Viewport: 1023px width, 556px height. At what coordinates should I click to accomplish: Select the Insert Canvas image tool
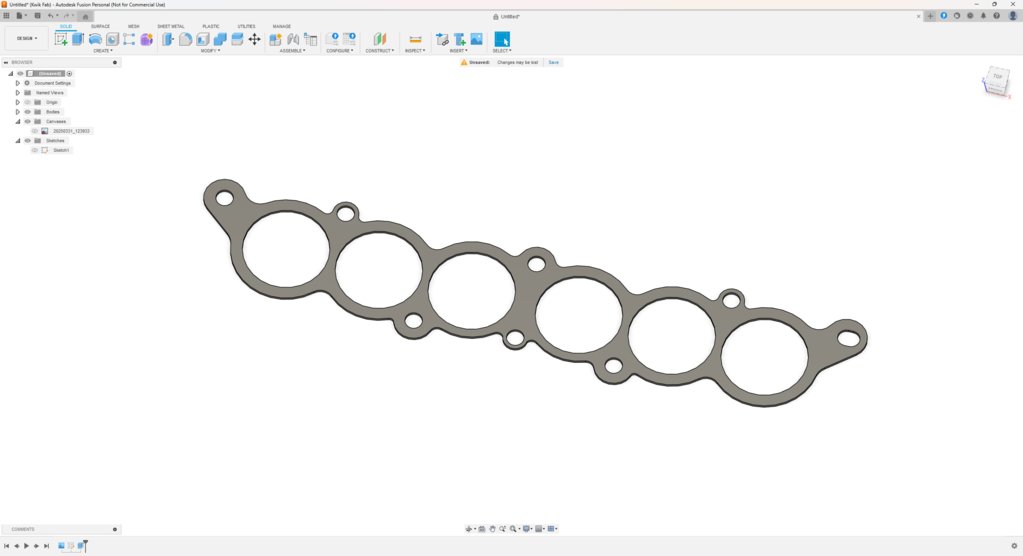coord(477,39)
